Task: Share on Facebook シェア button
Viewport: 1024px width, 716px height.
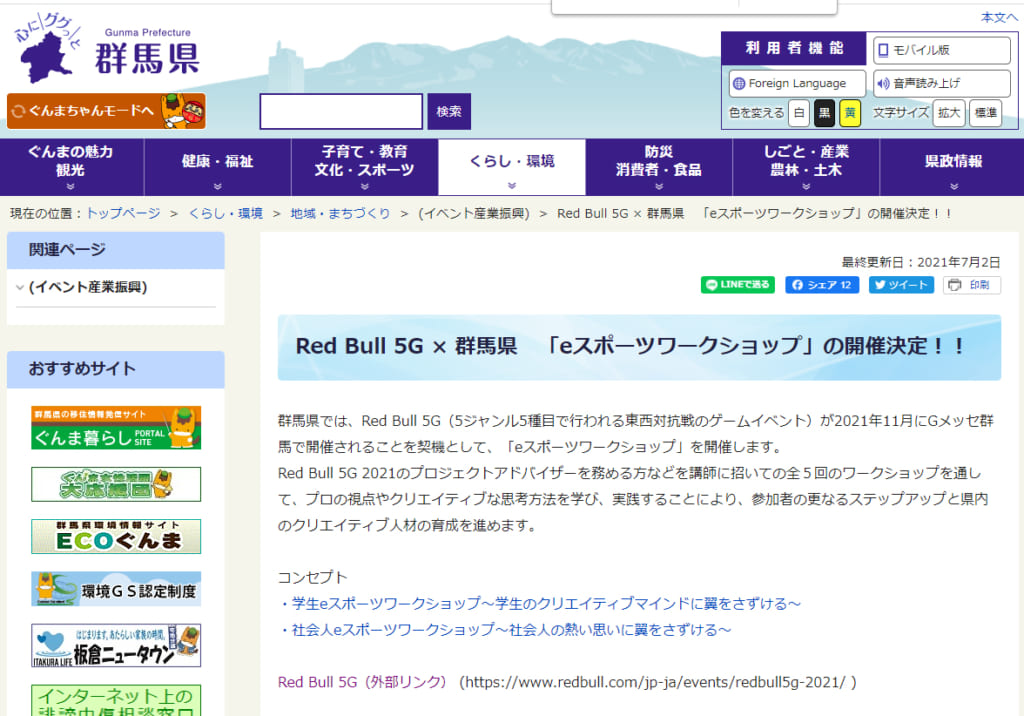Action: tap(822, 285)
